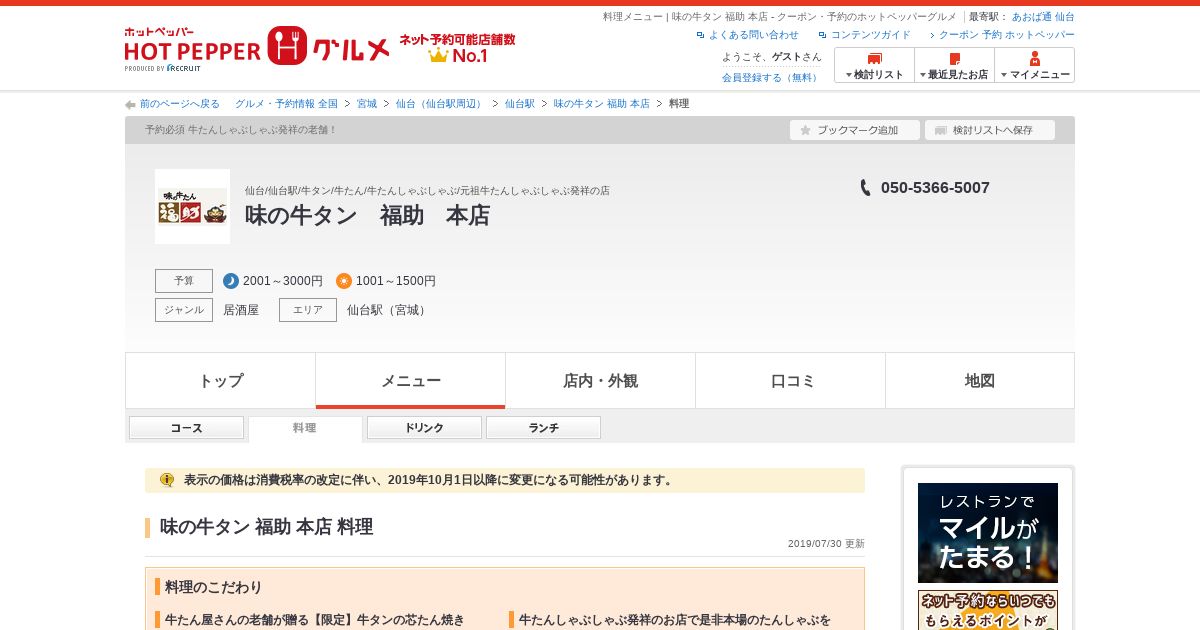This screenshot has height=630, width=1200.
Task: Select the コース sub-tab
Action: tap(186, 428)
